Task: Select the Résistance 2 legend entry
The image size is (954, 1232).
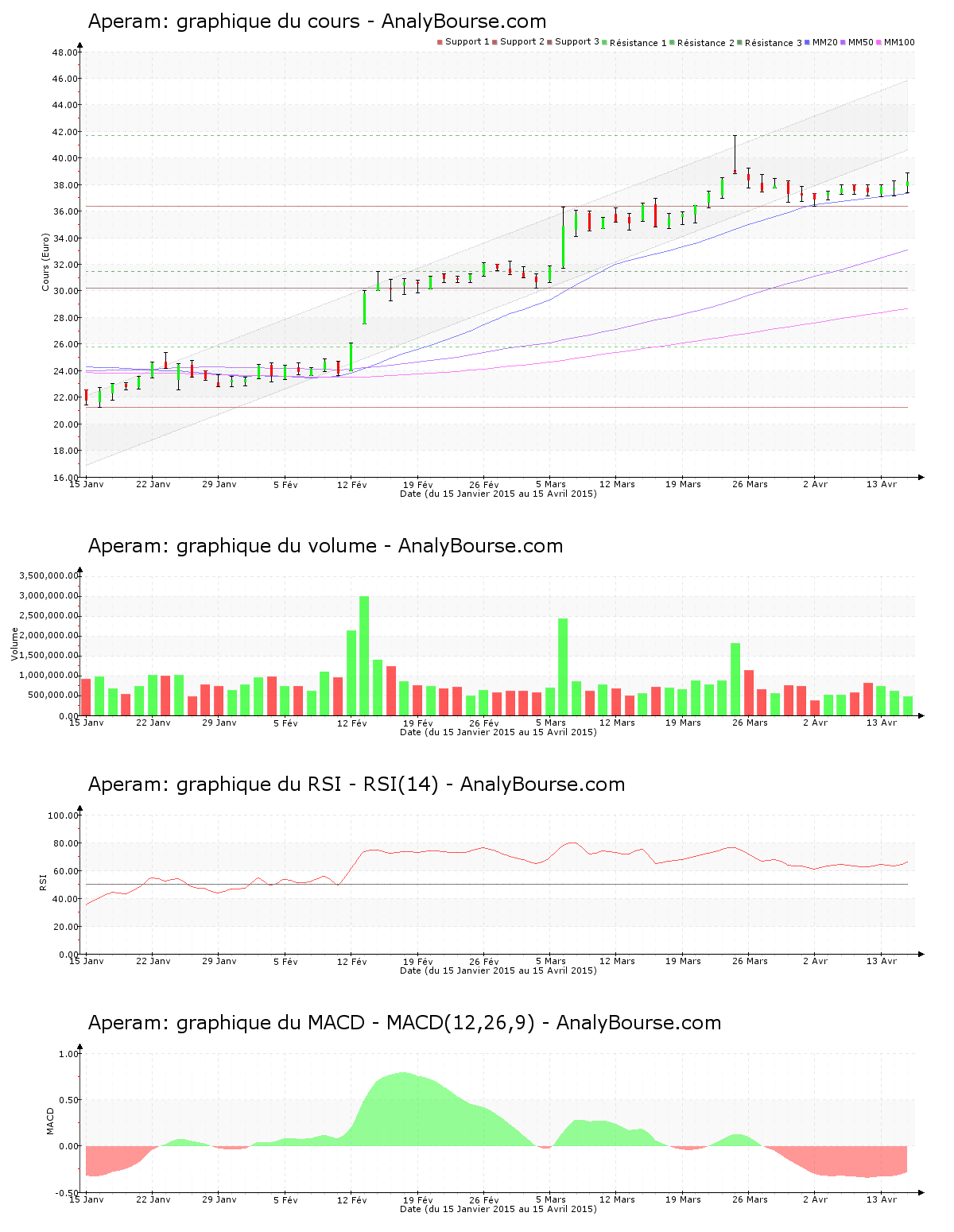Action: (x=702, y=43)
